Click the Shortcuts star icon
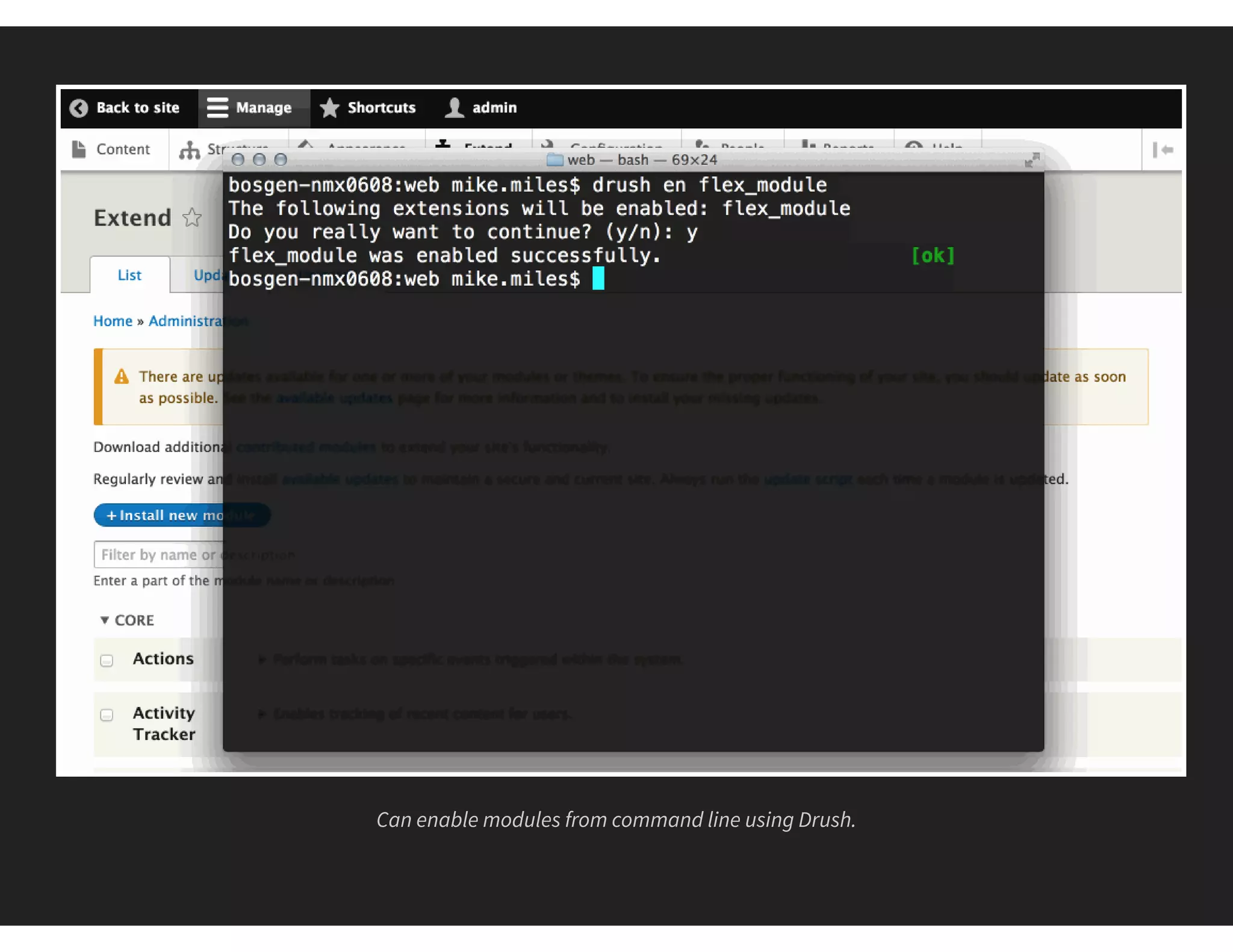 click(329, 108)
